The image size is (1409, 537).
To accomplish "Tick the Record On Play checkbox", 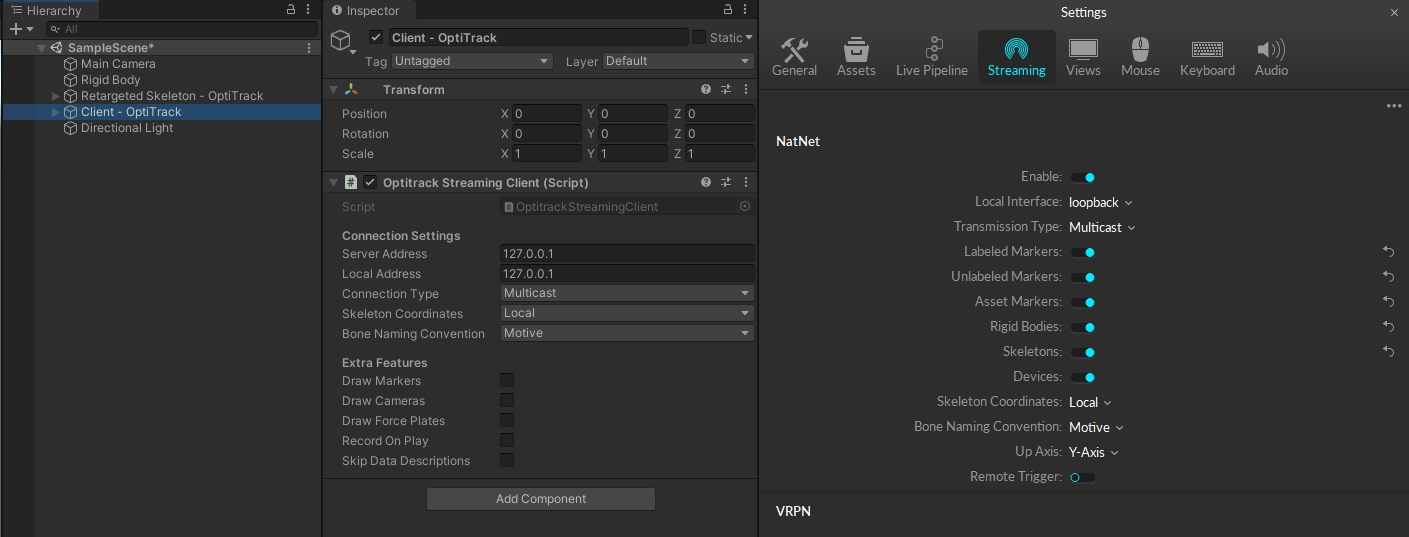I will click(507, 441).
